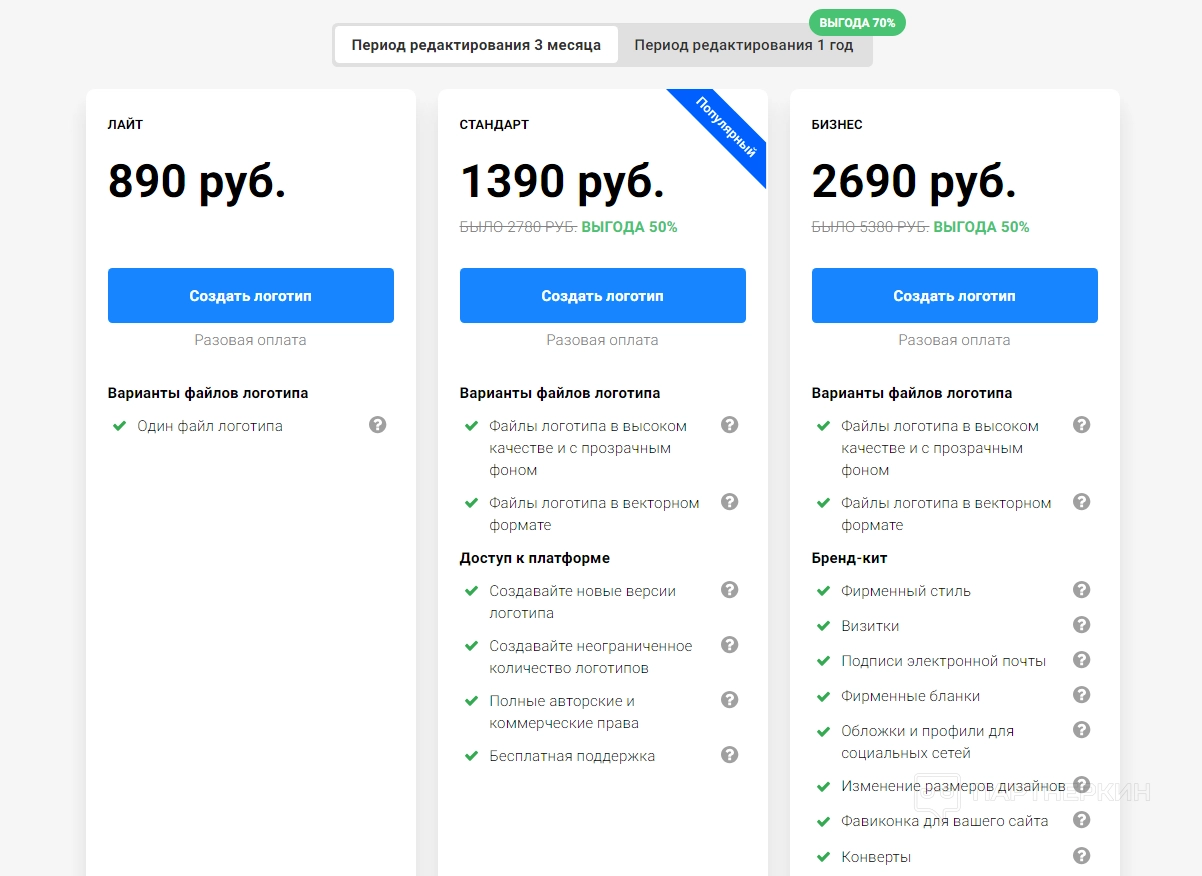
Task: Click question icon for 'Фавиконка для вашего сайта'
Action: pos(1081,820)
